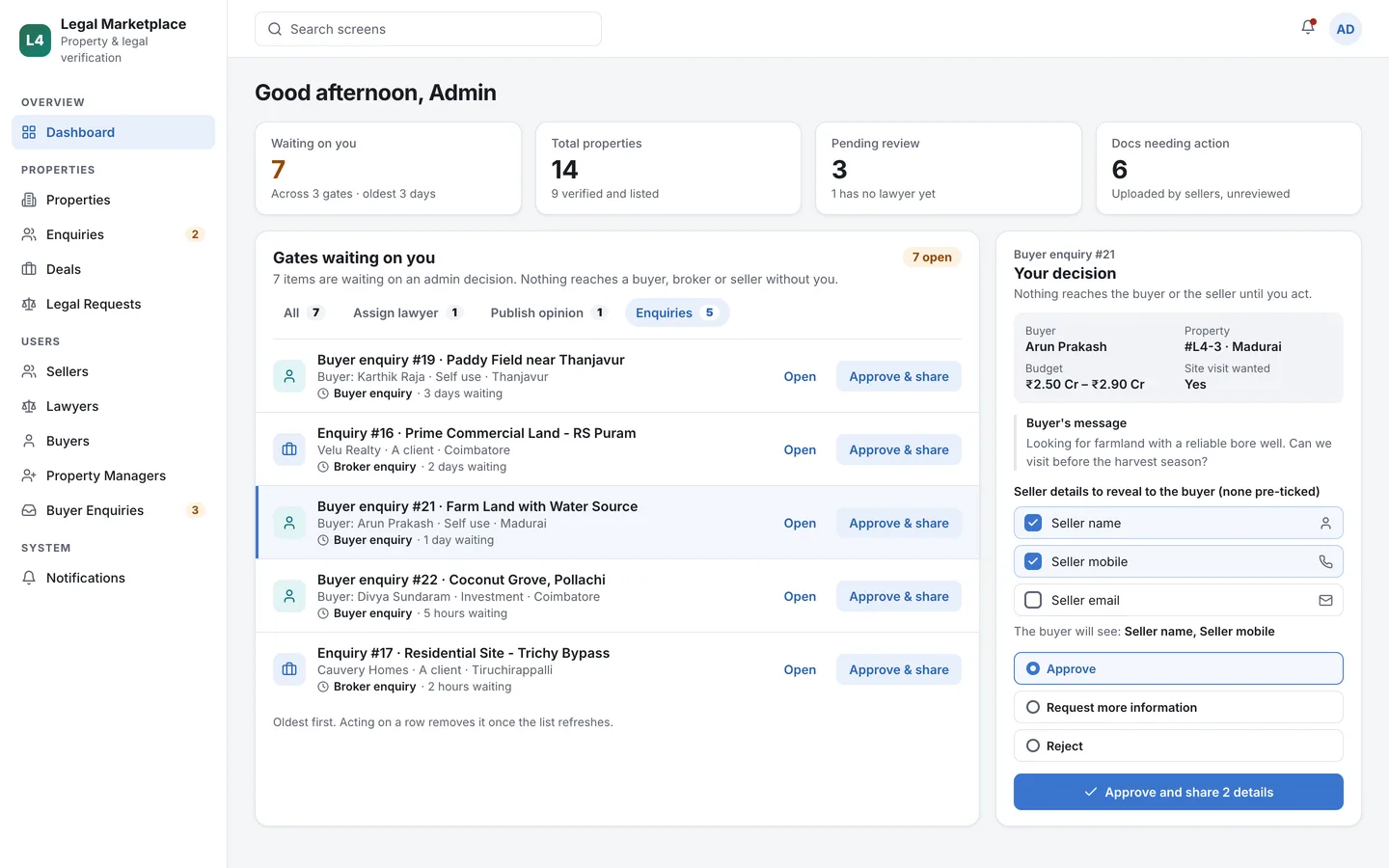Click the '7 open' badge
Image resolution: width=1389 pixels, height=868 pixels.
pos(932,257)
